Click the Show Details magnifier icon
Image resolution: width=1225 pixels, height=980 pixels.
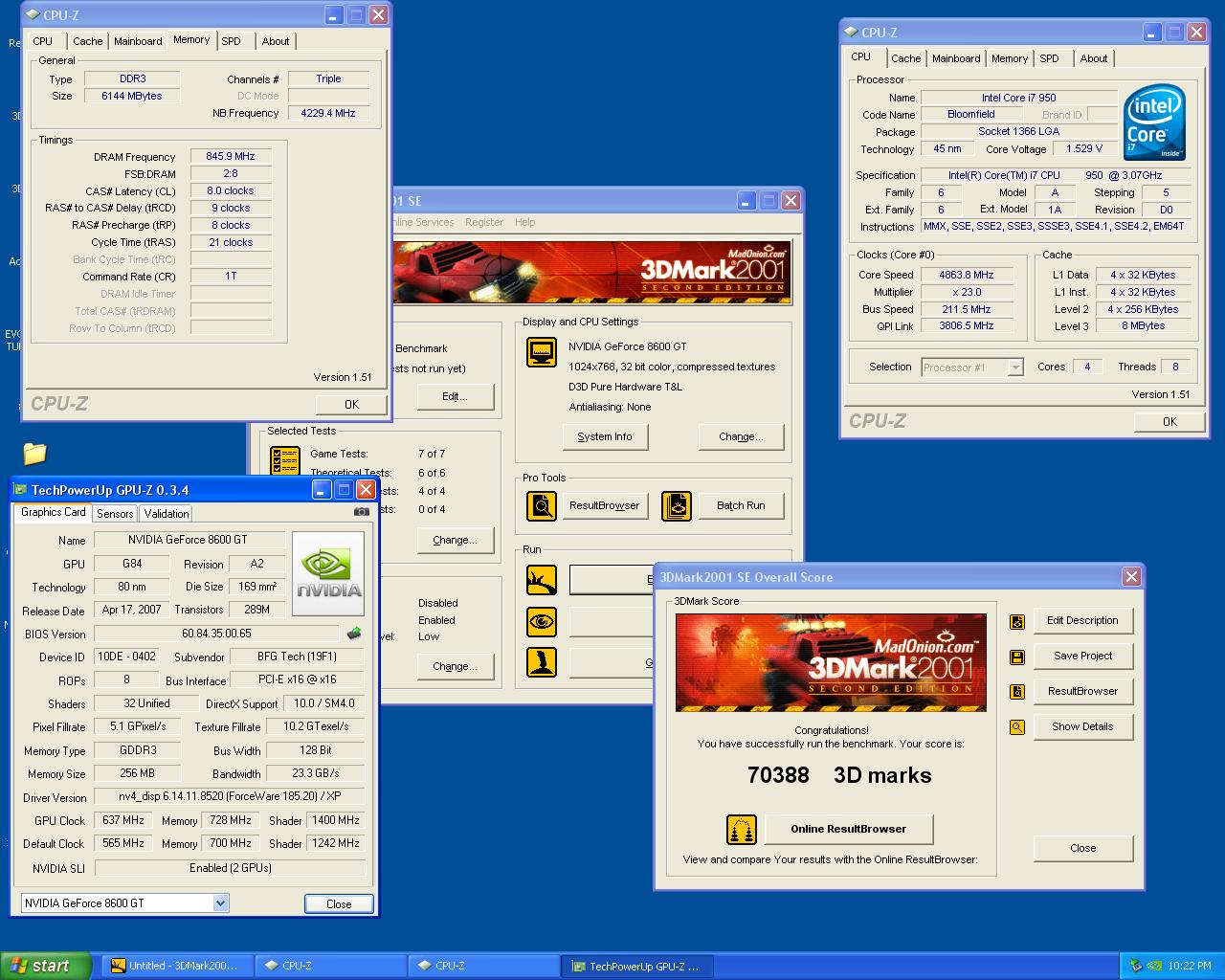pos(1017,727)
